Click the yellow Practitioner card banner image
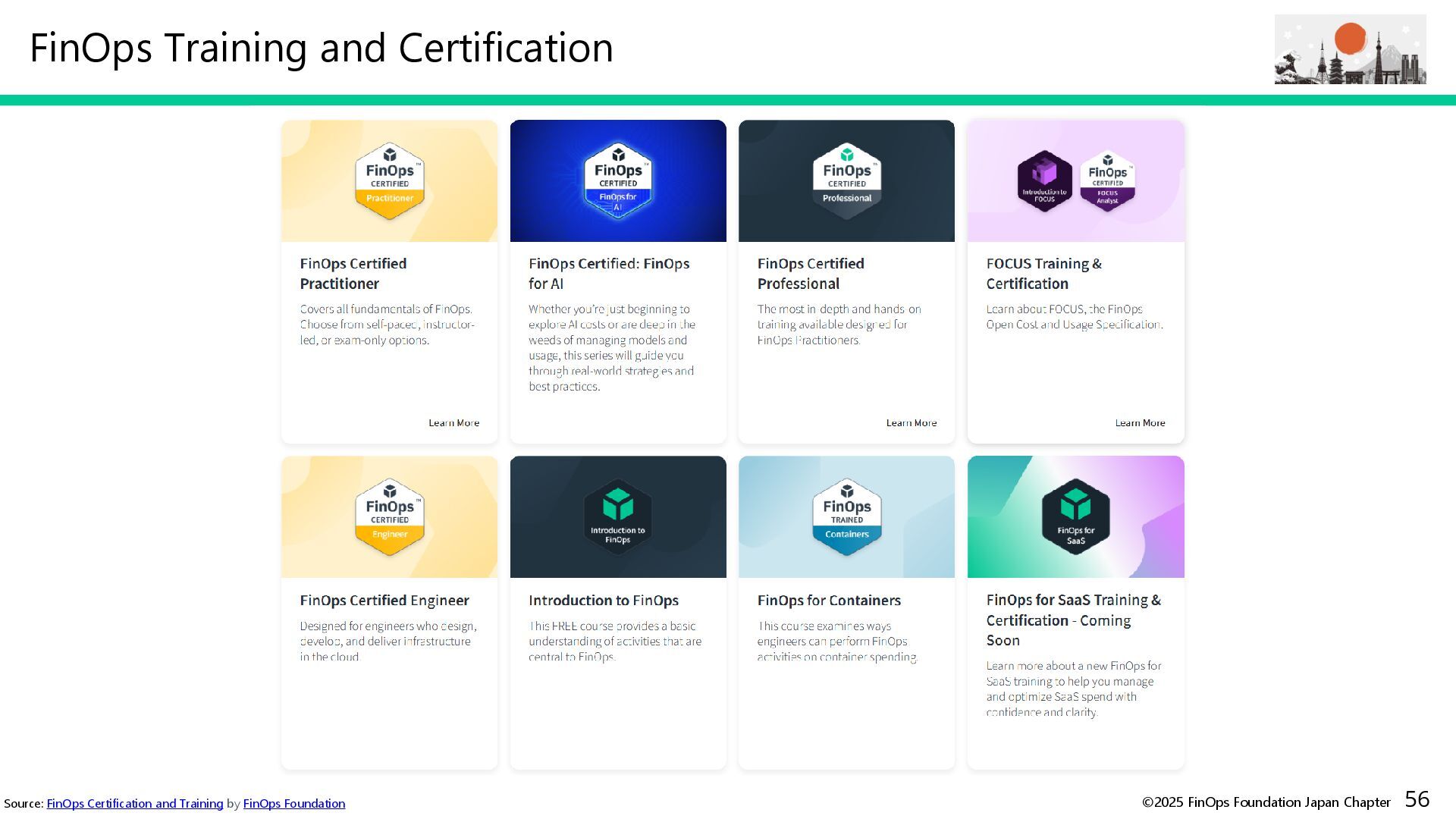Viewport: 1456px width, 819px height. click(x=390, y=180)
